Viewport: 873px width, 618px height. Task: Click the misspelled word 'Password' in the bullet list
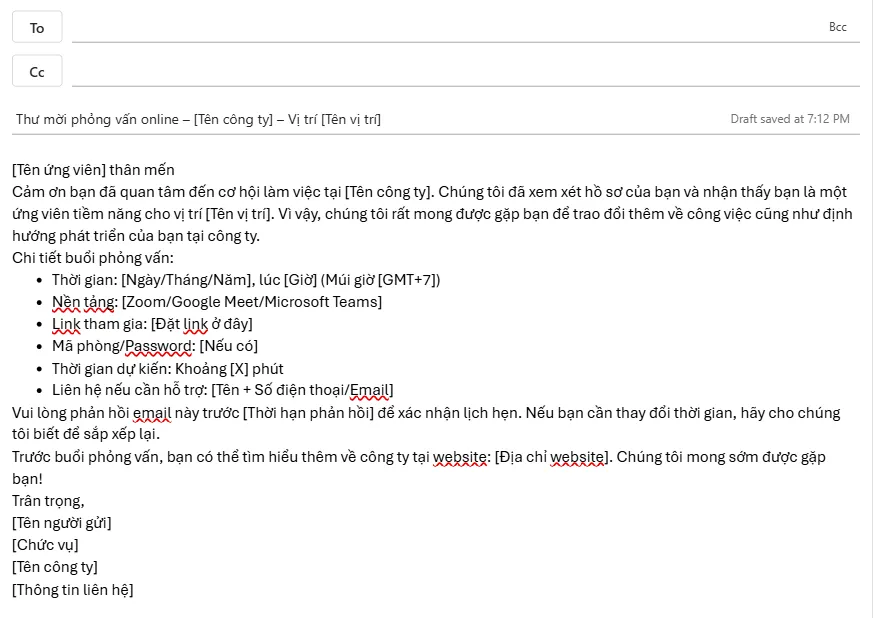(x=158, y=346)
